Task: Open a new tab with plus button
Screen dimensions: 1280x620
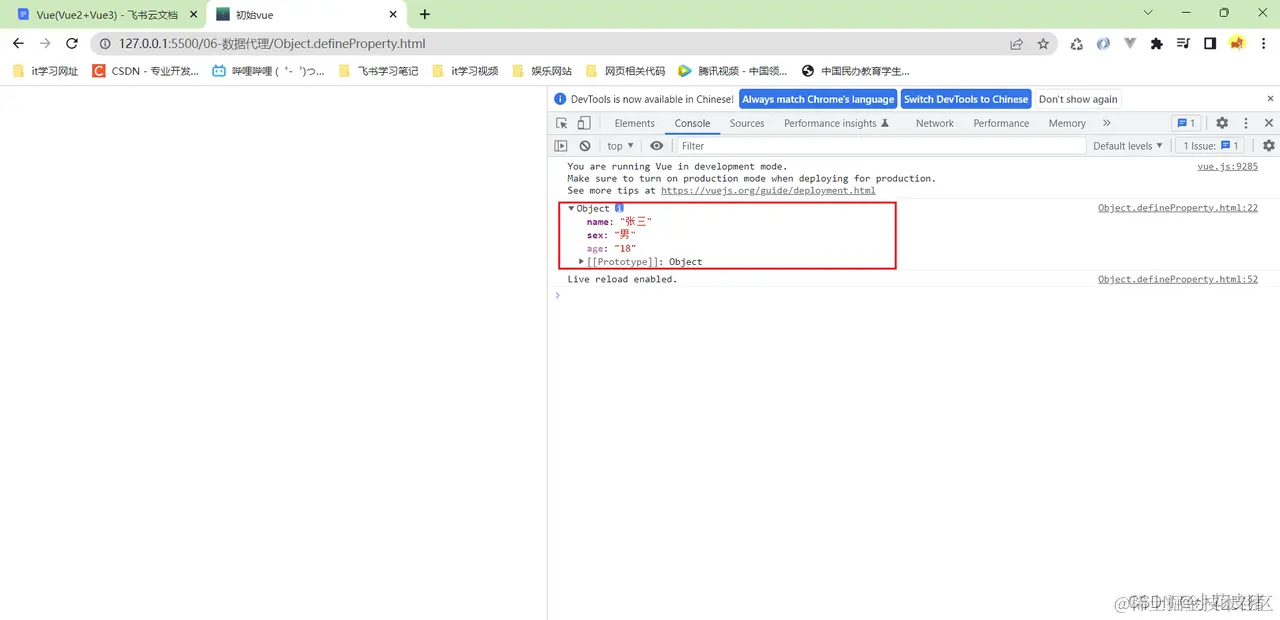Action: tap(425, 15)
